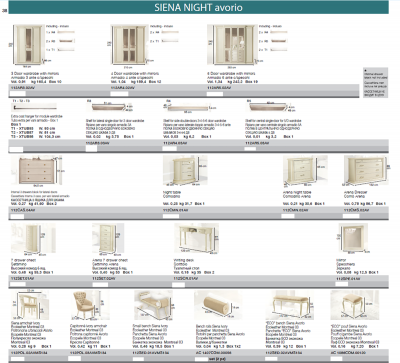
Task: Click the '6 Door wardrobe with mirrors' label
Action: click(231, 73)
